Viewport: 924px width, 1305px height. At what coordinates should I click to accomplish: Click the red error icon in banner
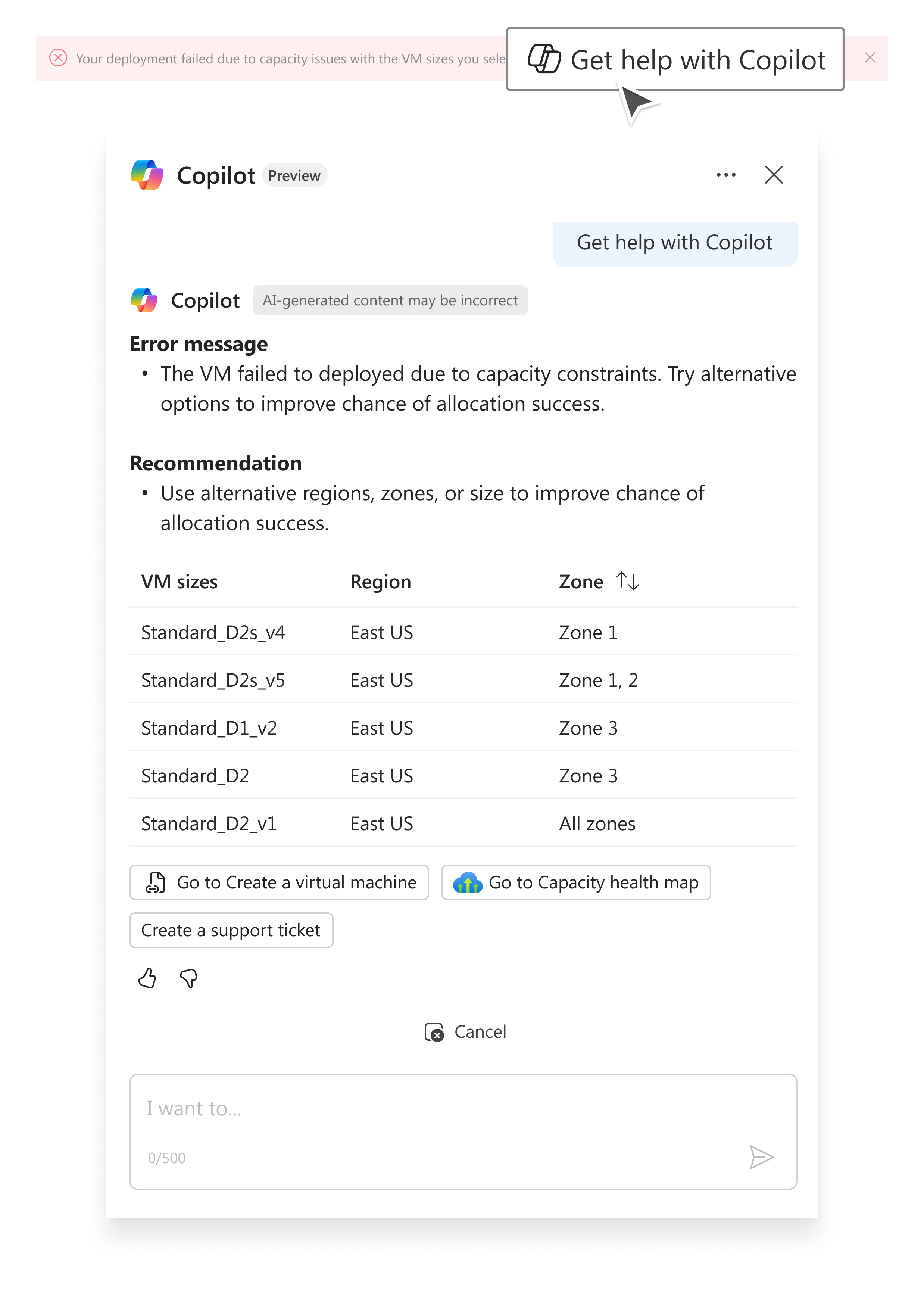[x=58, y=58]
